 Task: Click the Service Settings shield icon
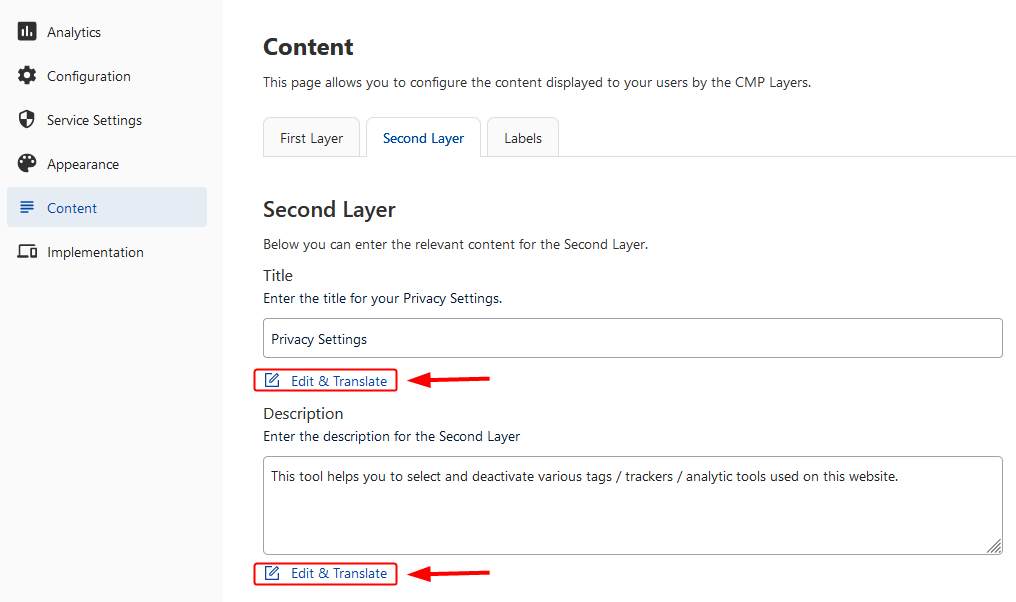[x=27, y=119]
